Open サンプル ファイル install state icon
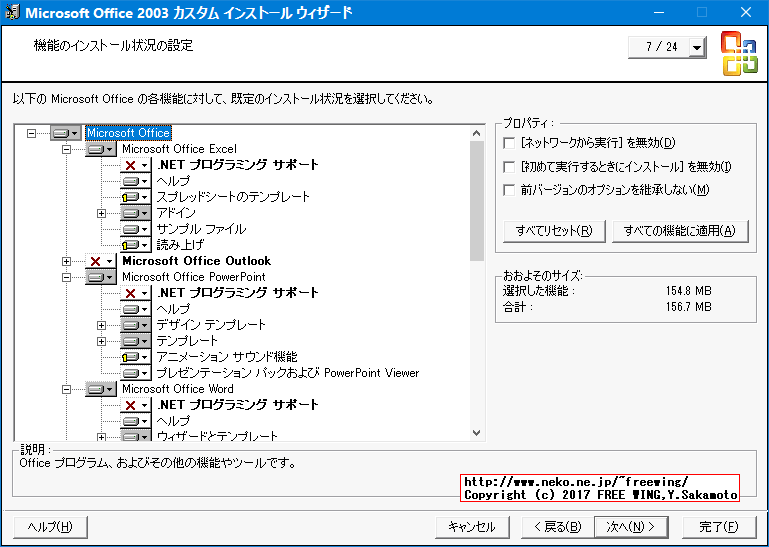769x547 pixels. tap(135, 229)
